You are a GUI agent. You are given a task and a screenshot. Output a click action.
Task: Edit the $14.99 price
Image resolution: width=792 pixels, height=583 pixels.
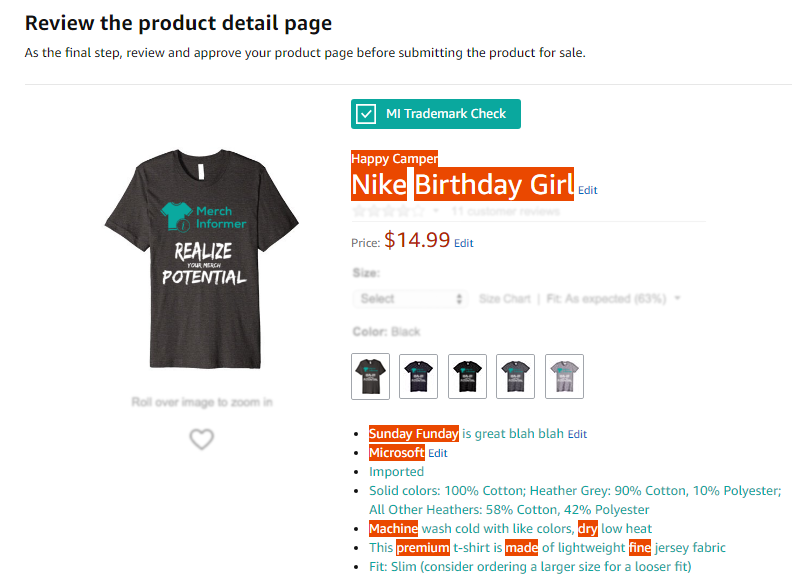point(463,243)
